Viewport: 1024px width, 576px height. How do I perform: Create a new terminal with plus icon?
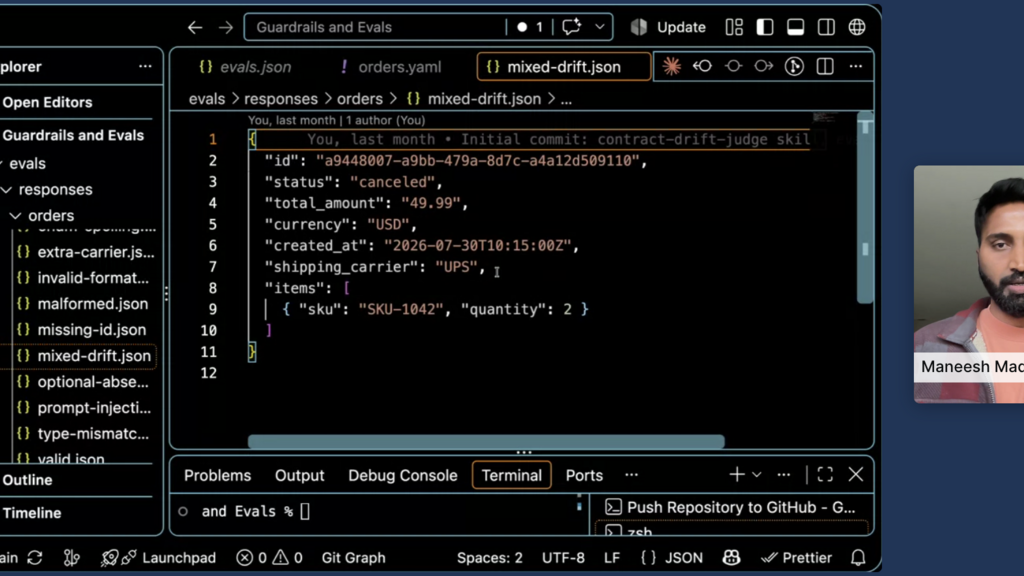737,475
